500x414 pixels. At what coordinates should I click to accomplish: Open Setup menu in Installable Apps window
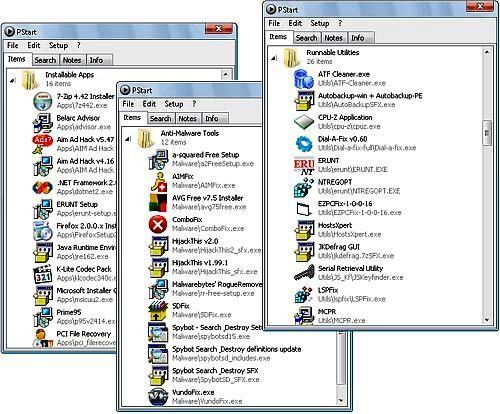coord(58,46)
